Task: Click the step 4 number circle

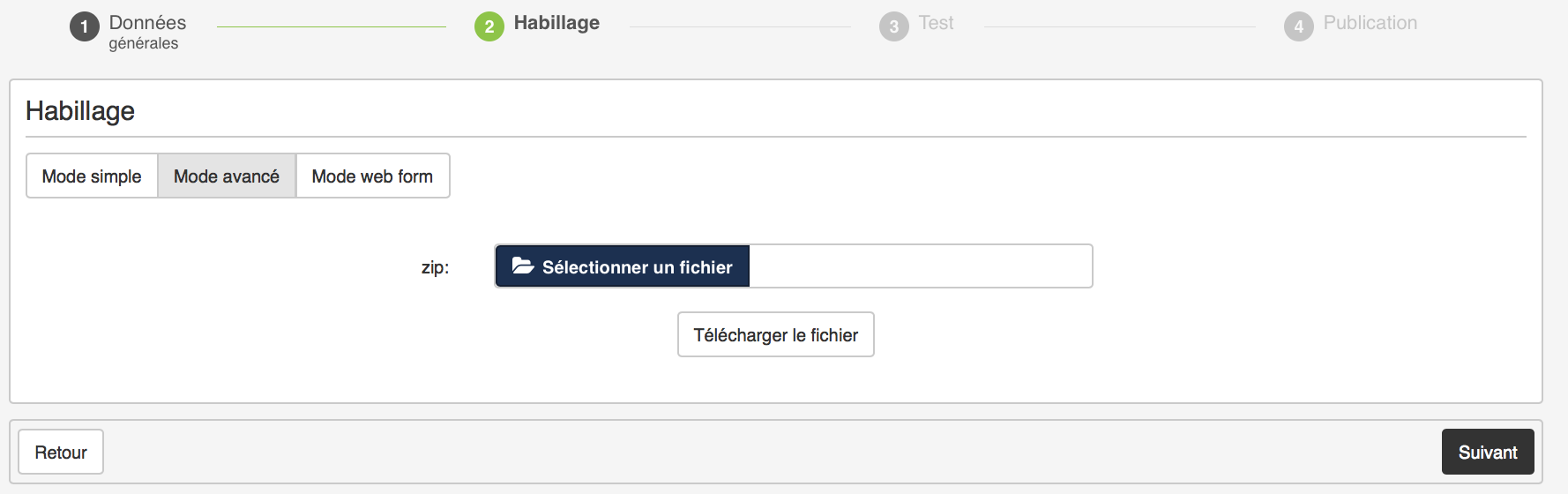Action: pos(1298,26)
